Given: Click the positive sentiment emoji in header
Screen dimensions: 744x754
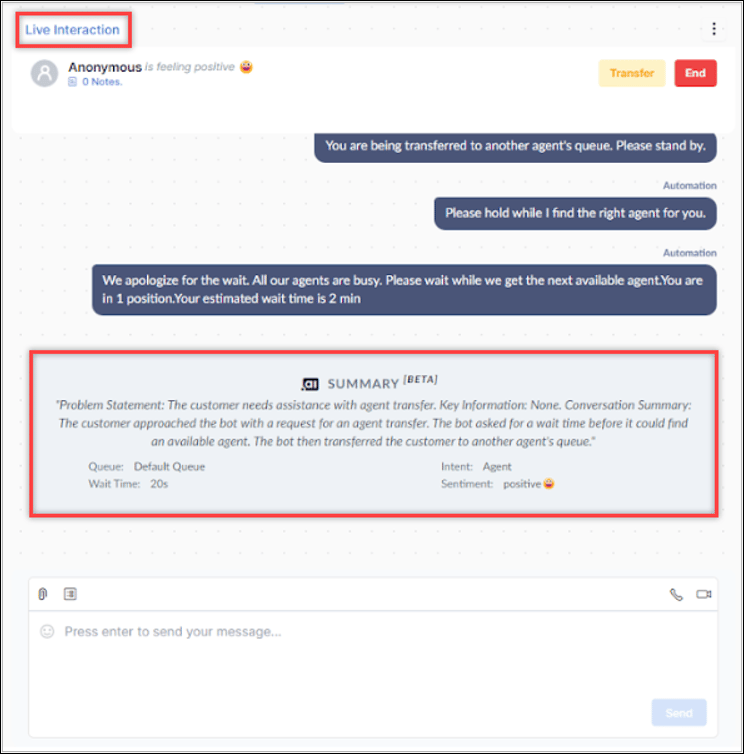Looking at the screenshot, I should click(246, 67).
